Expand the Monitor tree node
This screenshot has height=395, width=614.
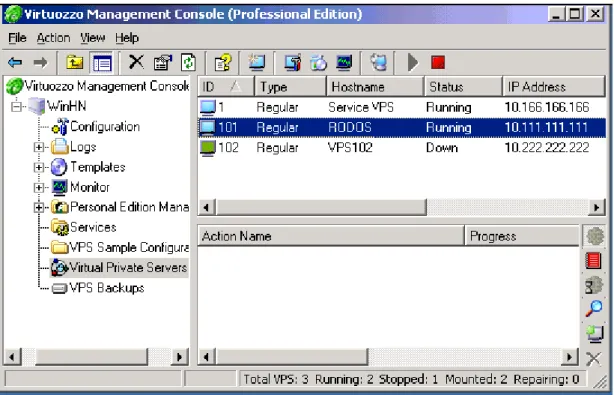[x=38, y=188]
